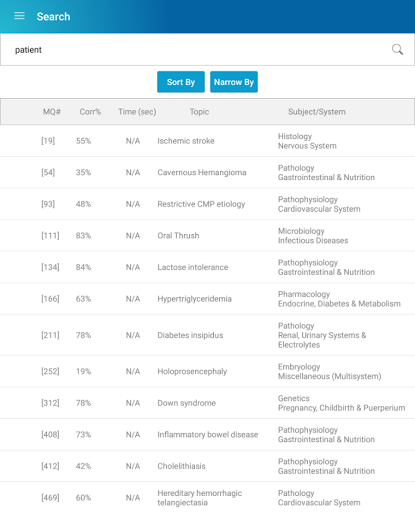Select the Lactose intolerance result
The height and width of the screenshot is (512, 415).
click(x=207, y=267)
